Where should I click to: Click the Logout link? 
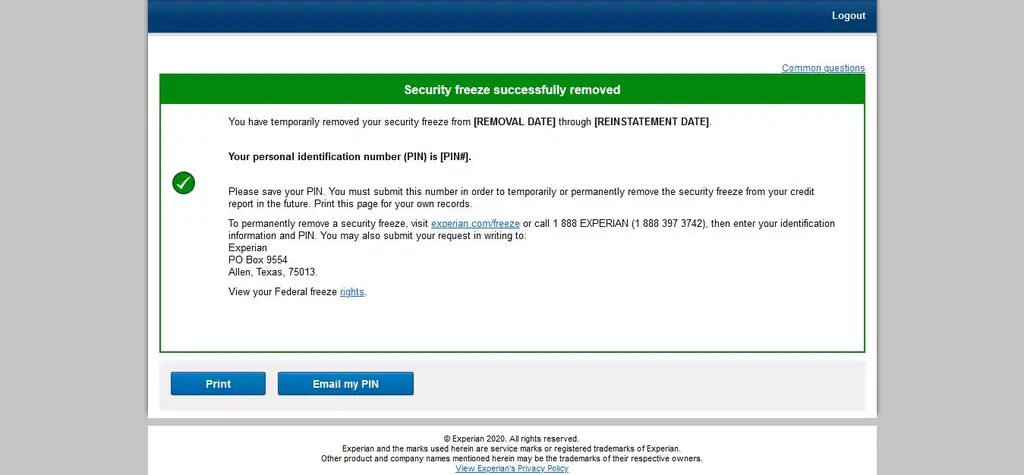(x=848, y=16)
